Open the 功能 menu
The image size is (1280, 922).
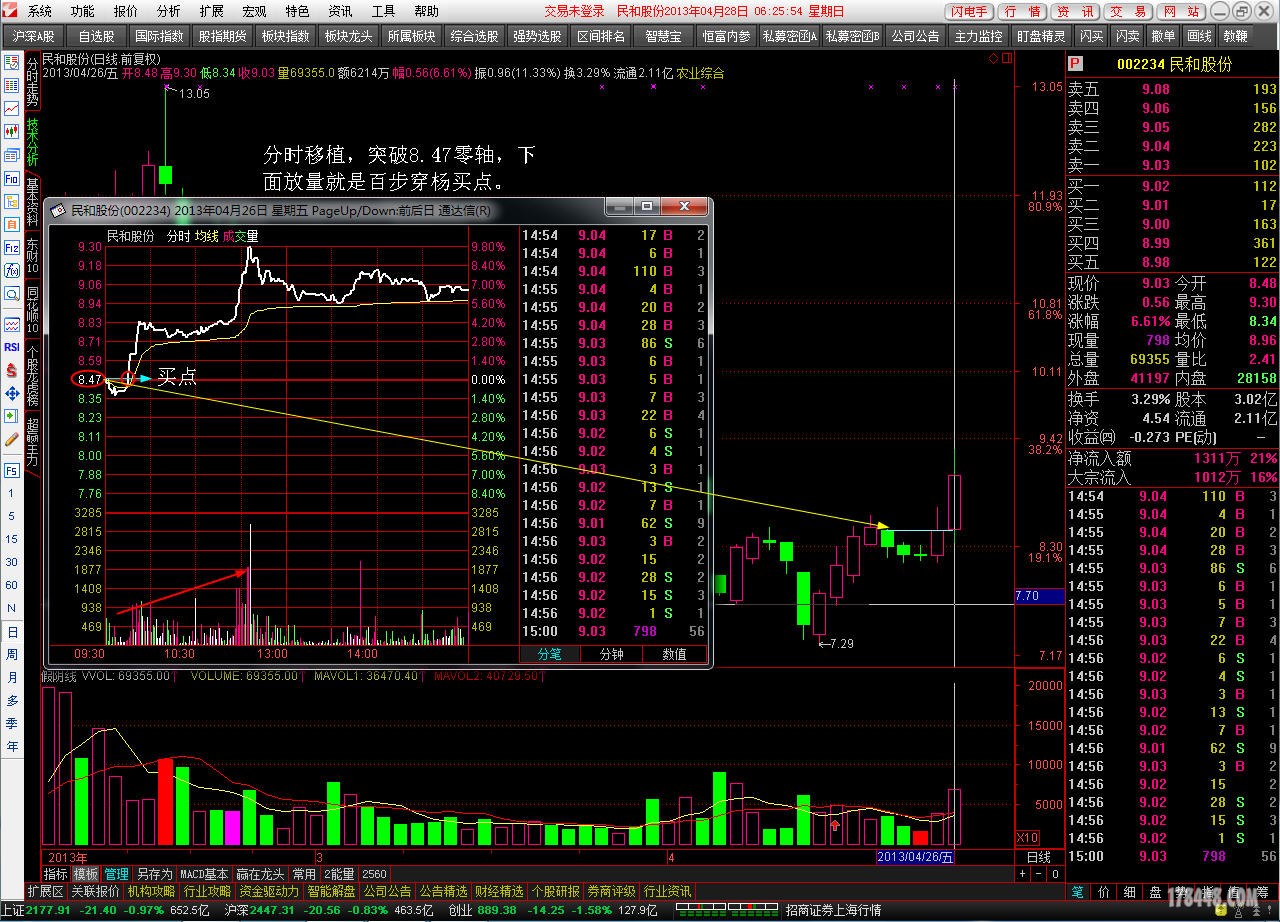[x=82, y=11]
